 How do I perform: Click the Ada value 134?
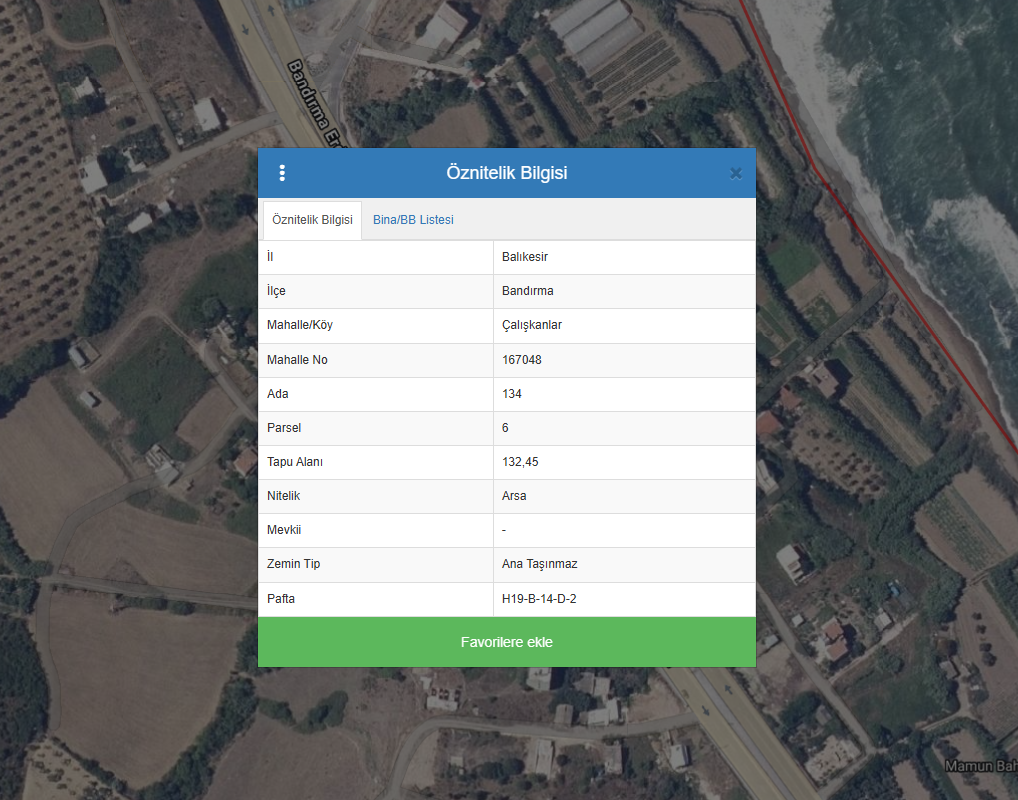[512, 394]
